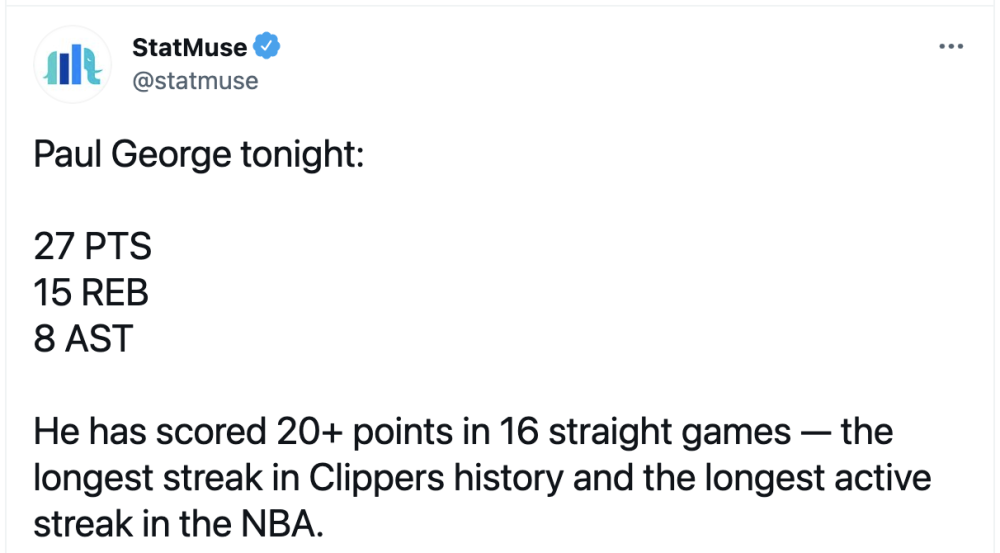Click the 'He has scored' sentence start
The image size is (1000, 553).
(x=150, y=432)
